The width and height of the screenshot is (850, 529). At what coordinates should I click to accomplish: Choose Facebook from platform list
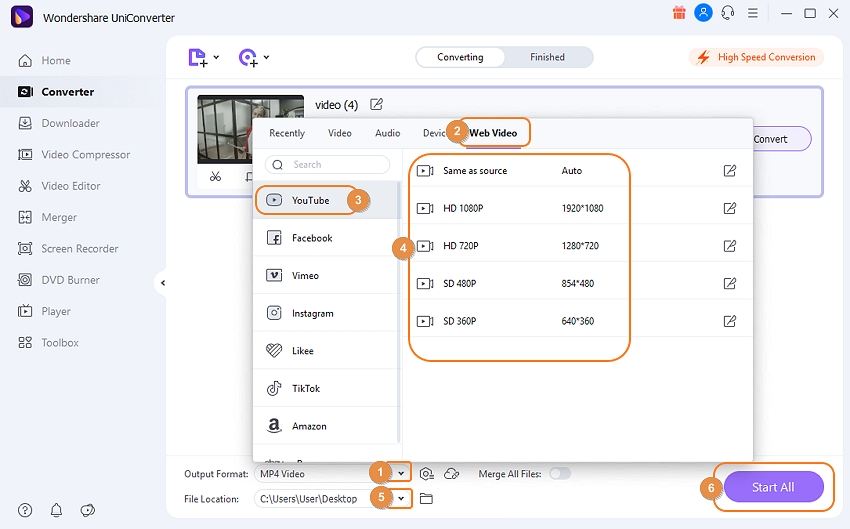click(x=326, y=238)
